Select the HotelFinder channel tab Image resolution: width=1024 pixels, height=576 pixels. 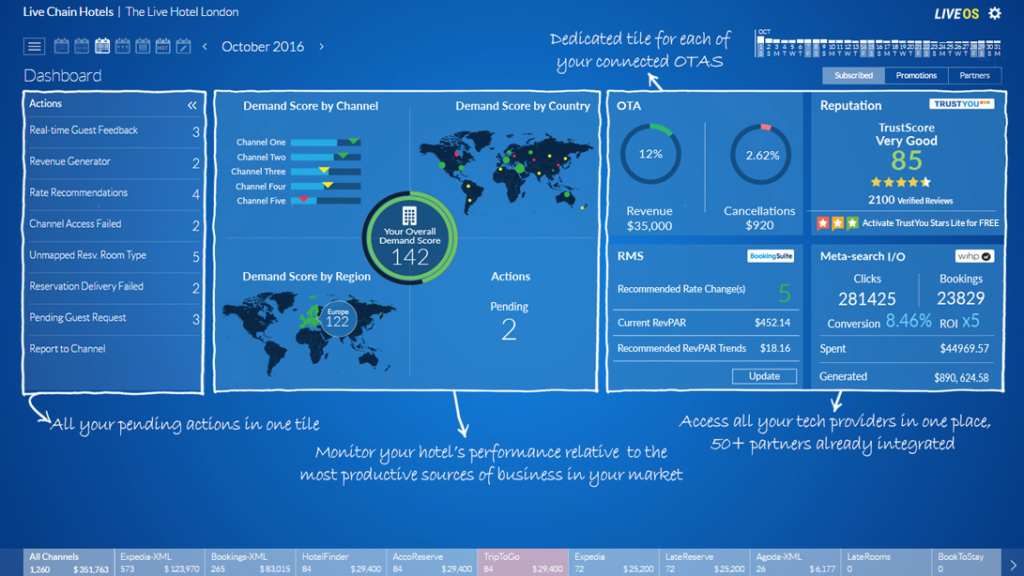[x=341, y=562]
